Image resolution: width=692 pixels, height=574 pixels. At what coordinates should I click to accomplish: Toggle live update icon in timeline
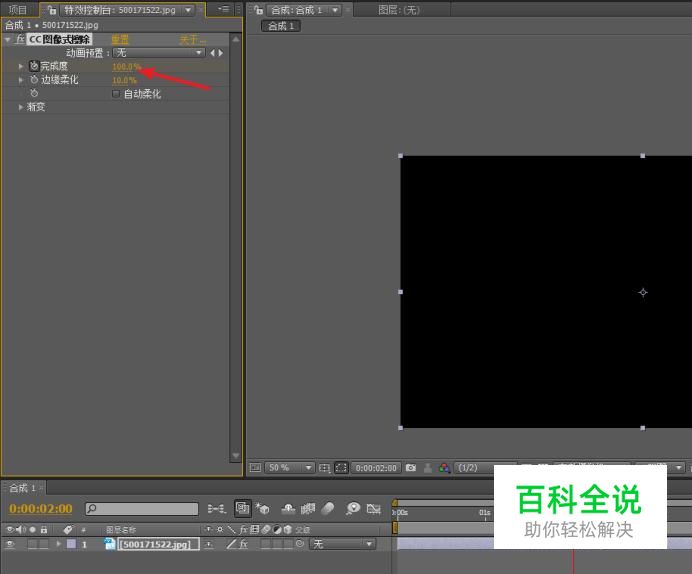(x=242, y=508)
